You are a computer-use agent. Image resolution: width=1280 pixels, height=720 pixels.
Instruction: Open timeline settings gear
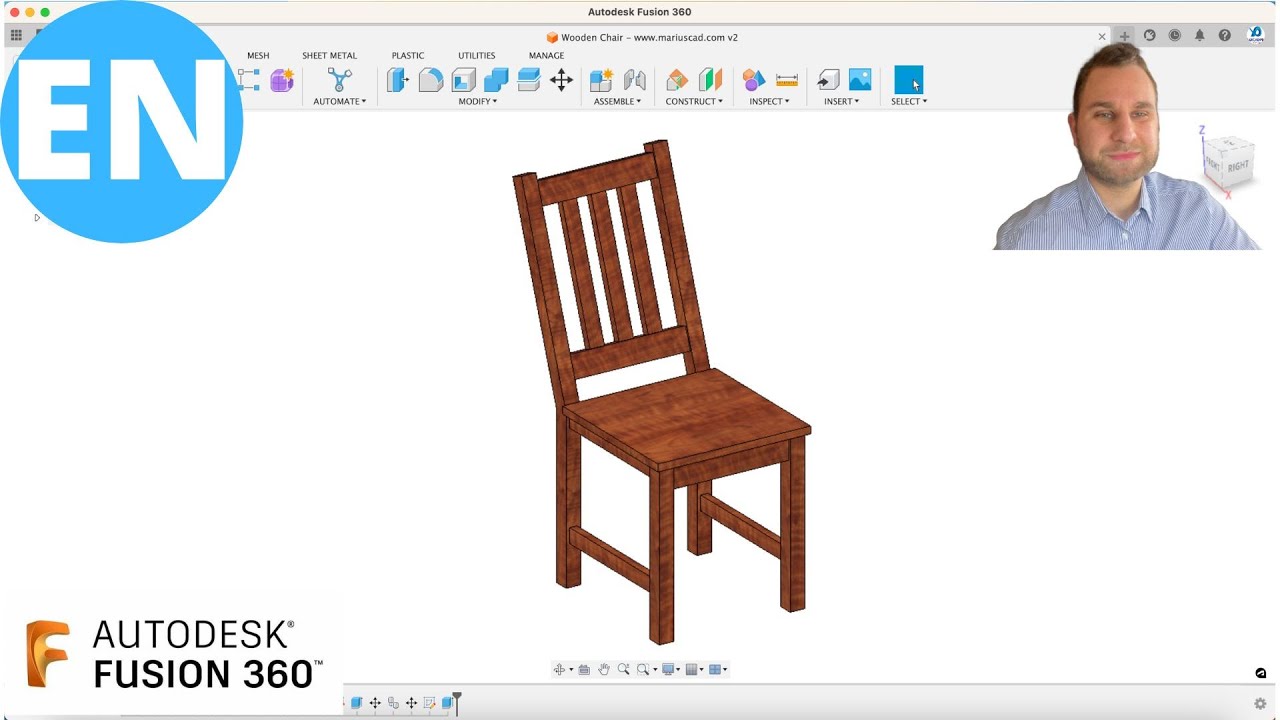(x=1260, y=704)
